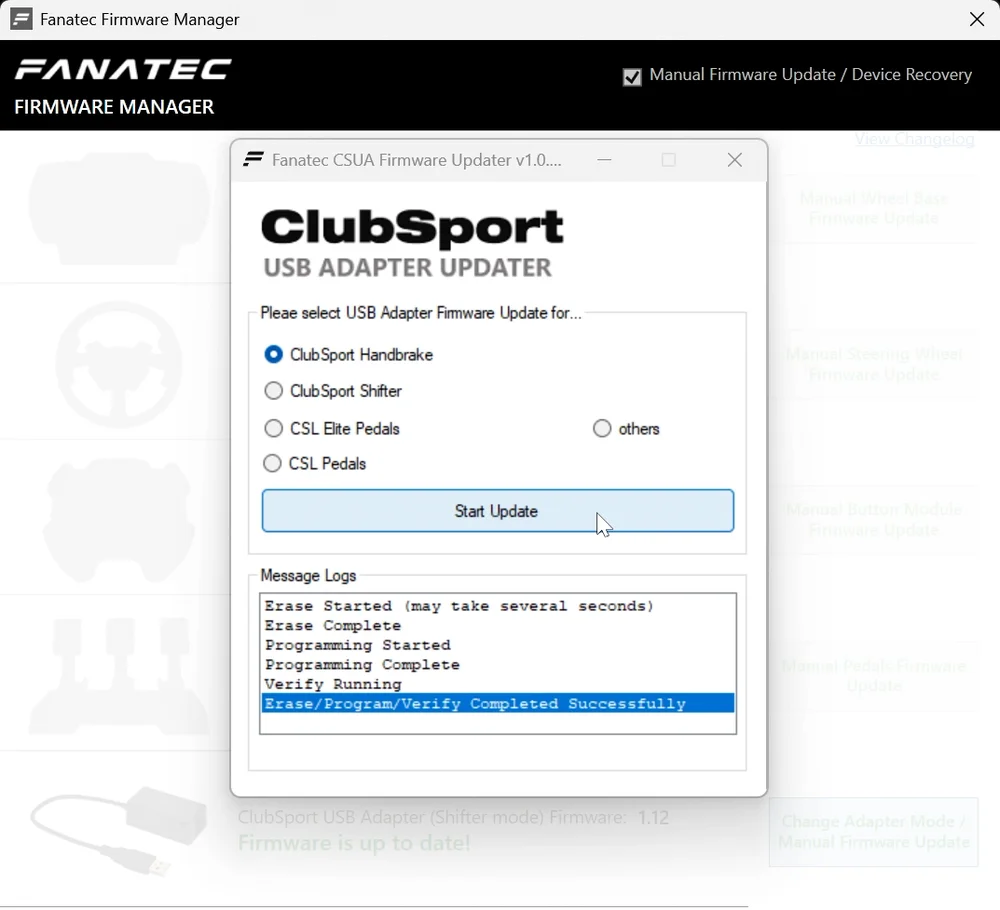This screenshot has height=910, width=1000.
Task: Click the Start Update button
Action: pyautogui.click(x=497, y=511)
